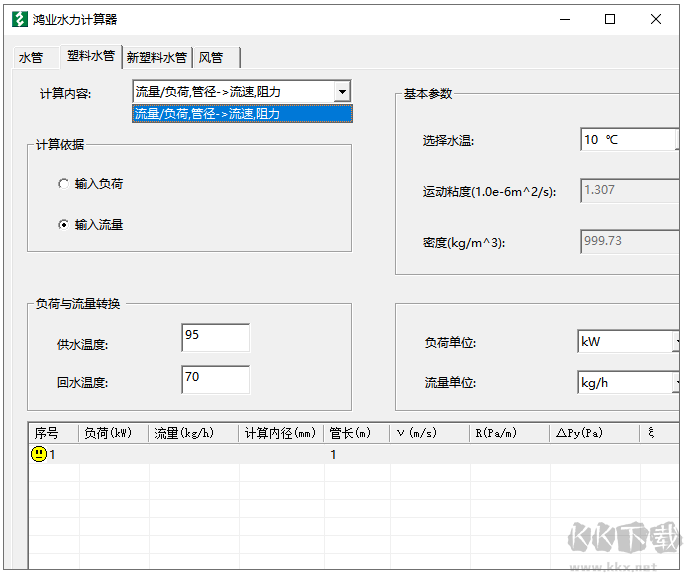Image resolution: width=684 pixels, height=574 pixels.
Task: Switch to the 新塑料水管 tab
Action: click(156, 58)
